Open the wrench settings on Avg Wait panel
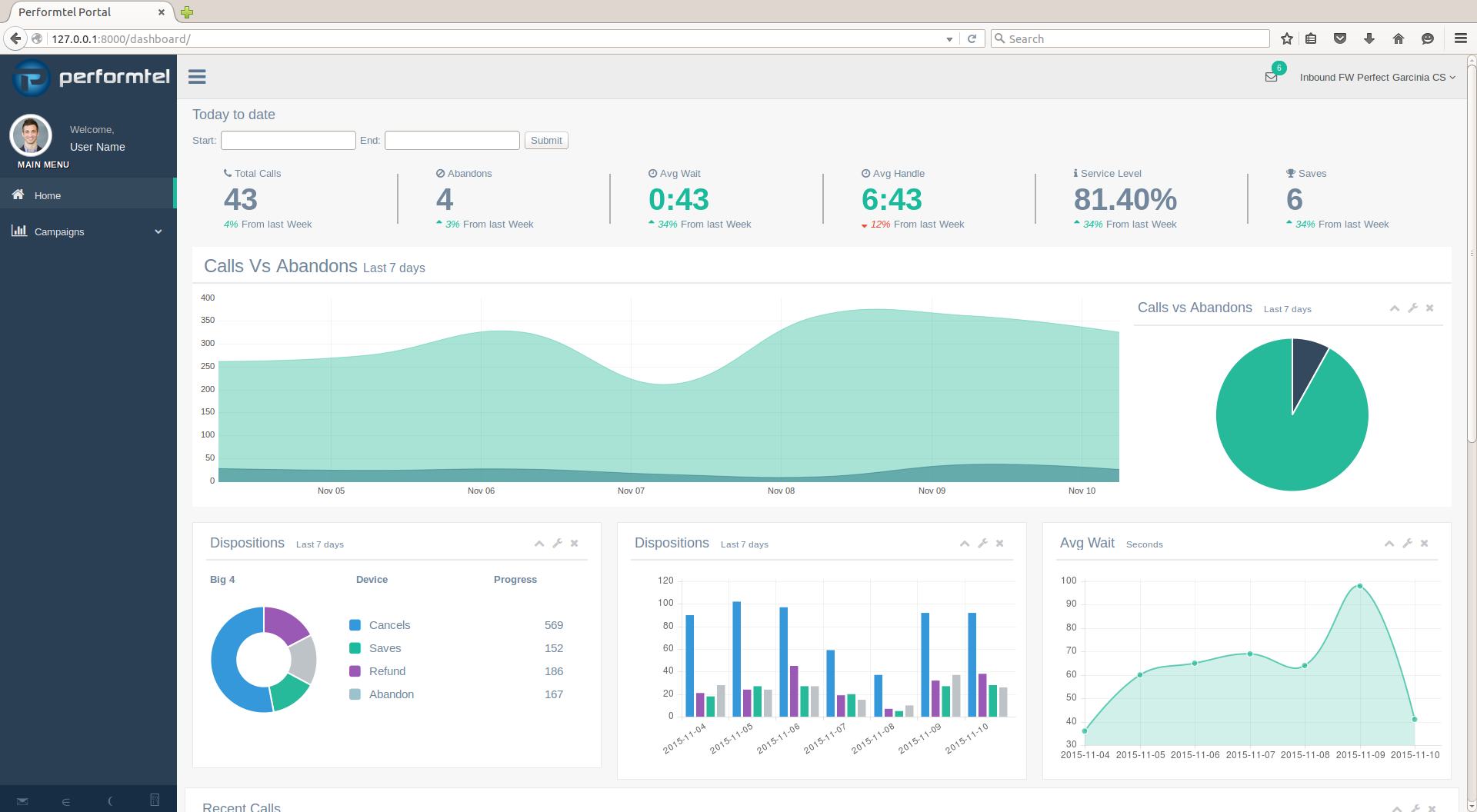Viewport: 1477px width, 812px height. pyautogui.click(x=1407, y=544)
